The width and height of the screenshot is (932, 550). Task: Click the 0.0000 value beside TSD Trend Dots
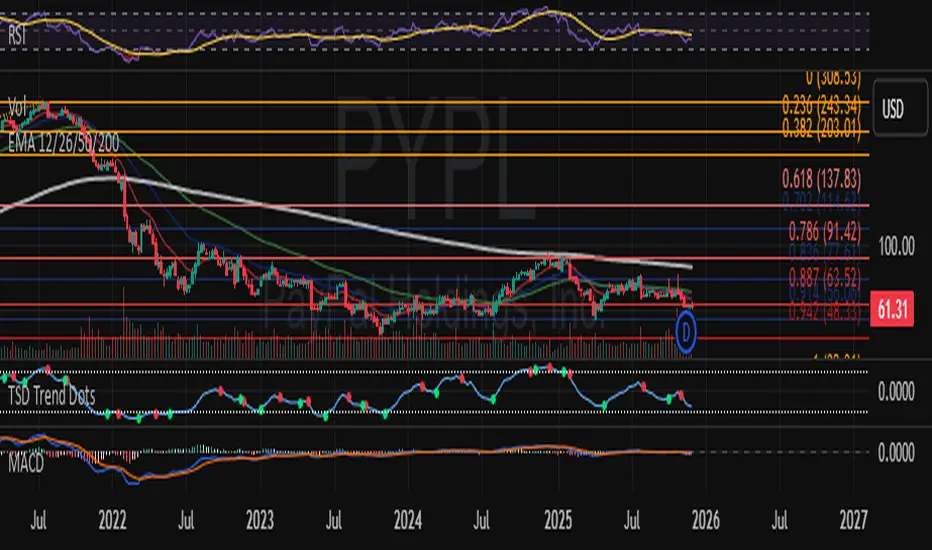coord(896,392)
